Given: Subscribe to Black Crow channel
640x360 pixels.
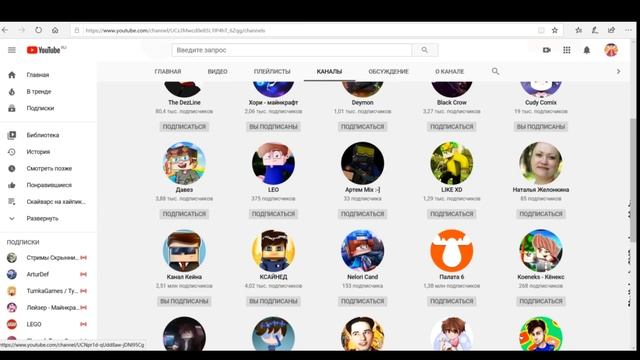Looking at the screenshot, I should pos(451,127).
